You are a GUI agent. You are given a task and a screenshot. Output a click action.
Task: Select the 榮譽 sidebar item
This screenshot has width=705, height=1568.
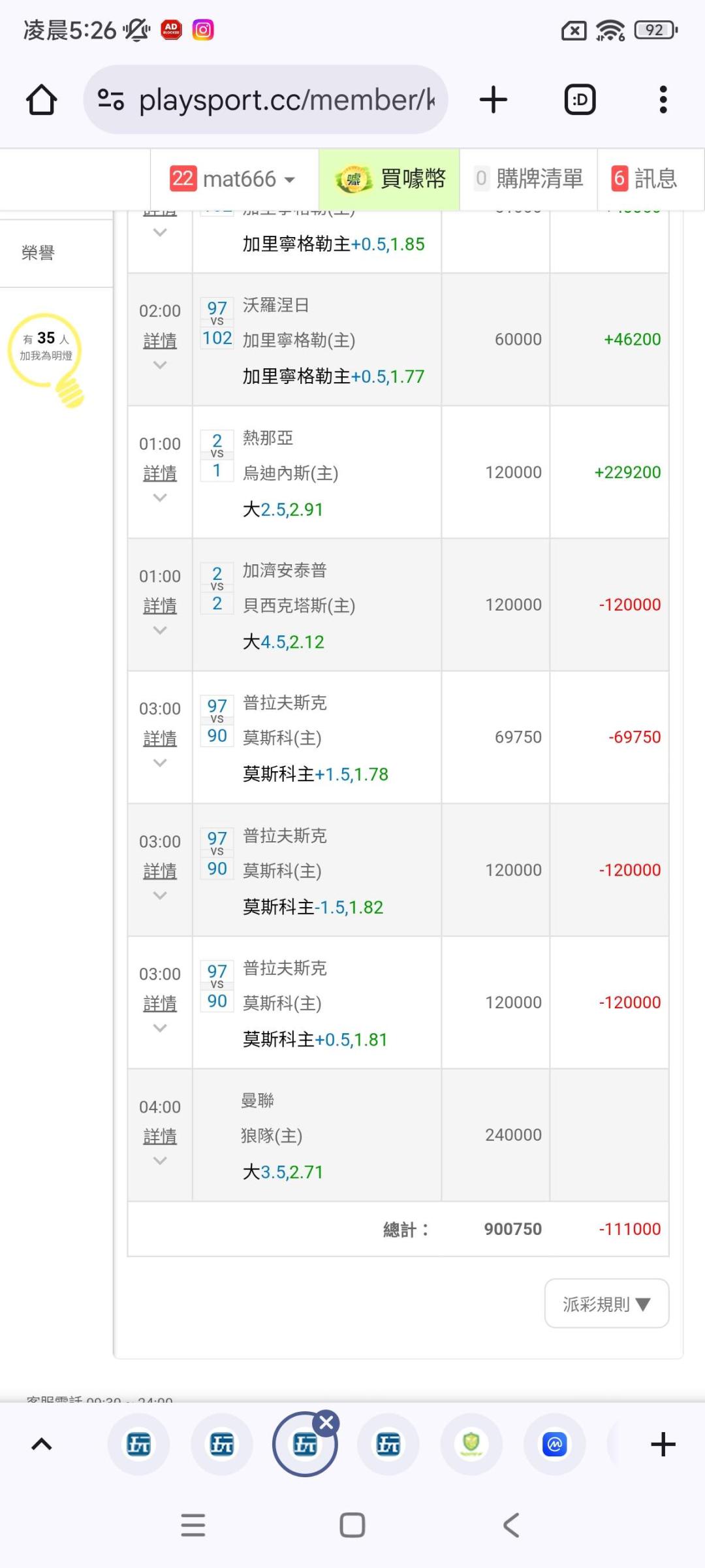(38, 253)
